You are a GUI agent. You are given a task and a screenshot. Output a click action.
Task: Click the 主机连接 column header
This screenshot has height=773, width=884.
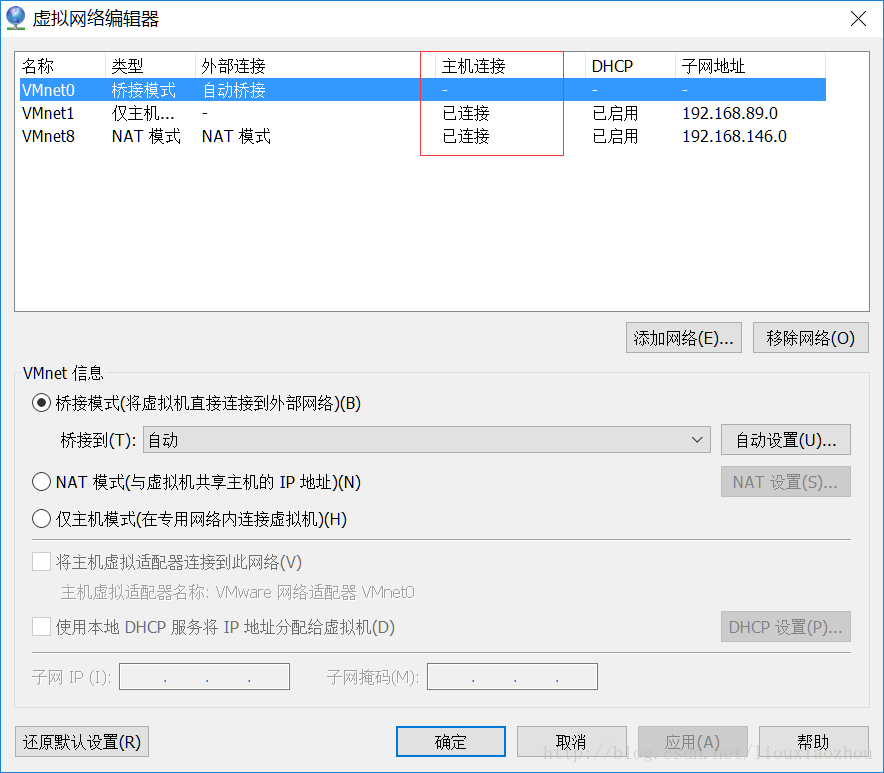(x=474, y=66)
